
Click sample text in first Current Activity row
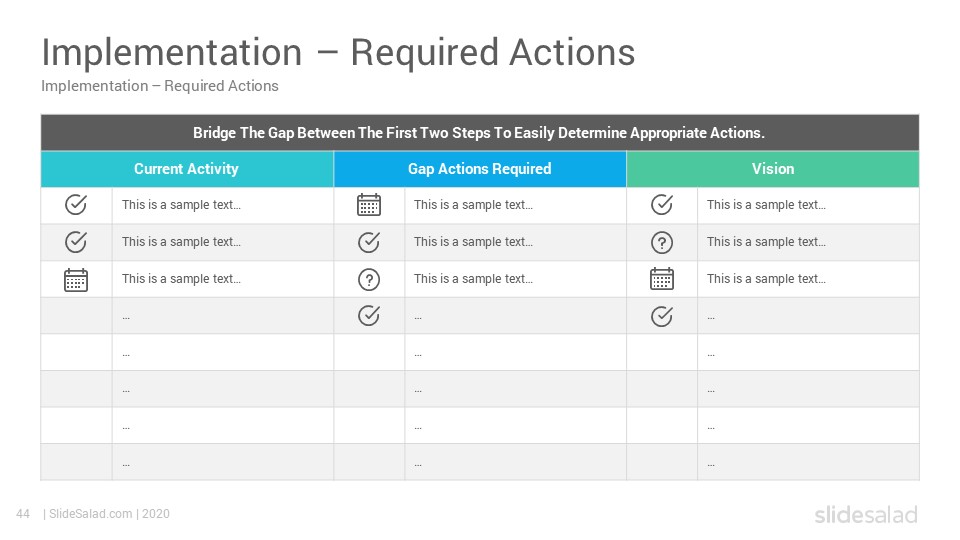pos(181,205)
